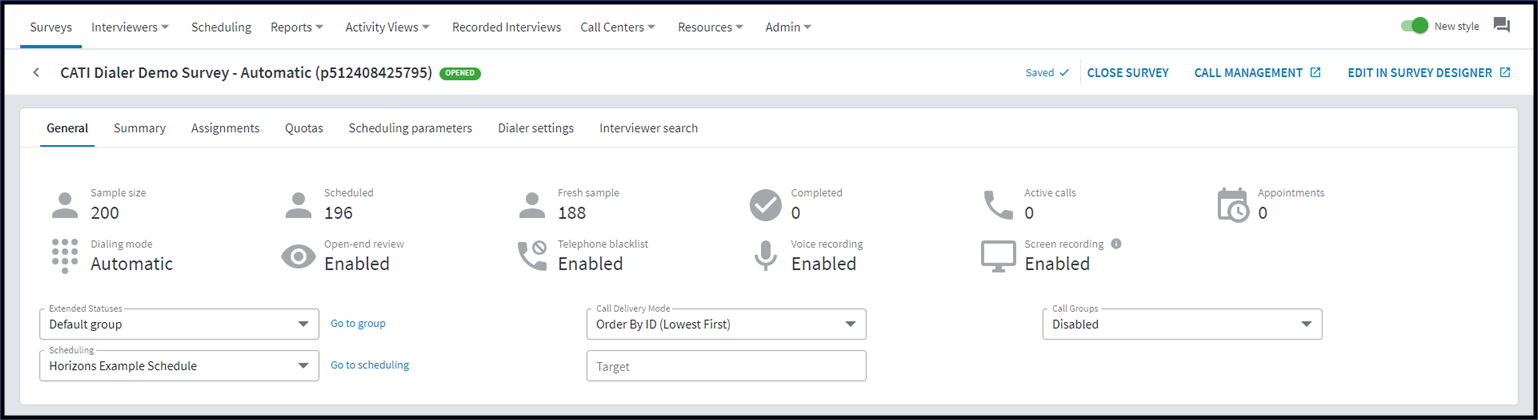The height and width of the screenshot is (420, 1538).
Task: Click the Telephone blacklist icon
Action: pos(532,256)
